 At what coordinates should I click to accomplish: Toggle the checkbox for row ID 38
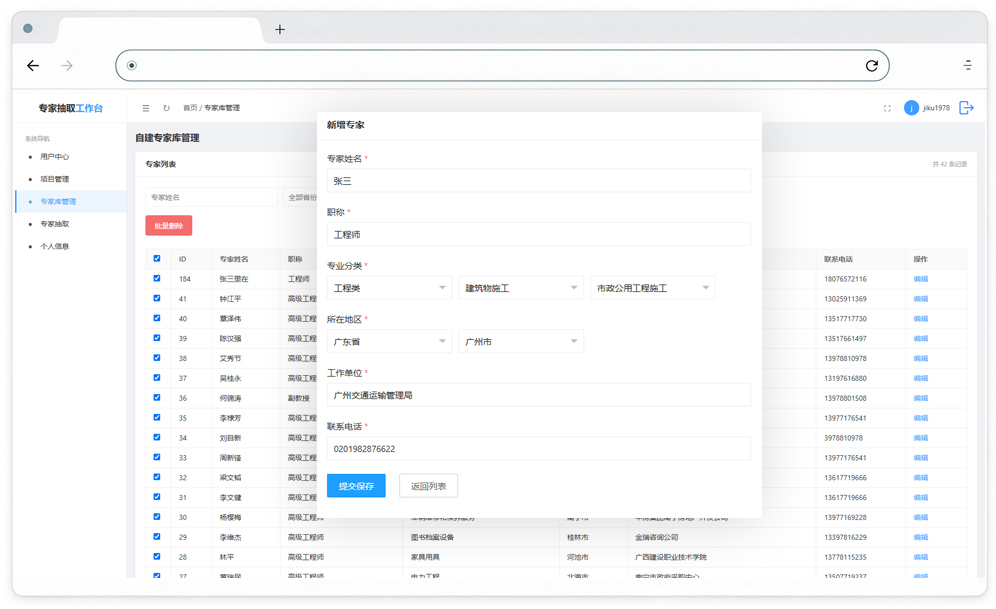pos(157,358)
